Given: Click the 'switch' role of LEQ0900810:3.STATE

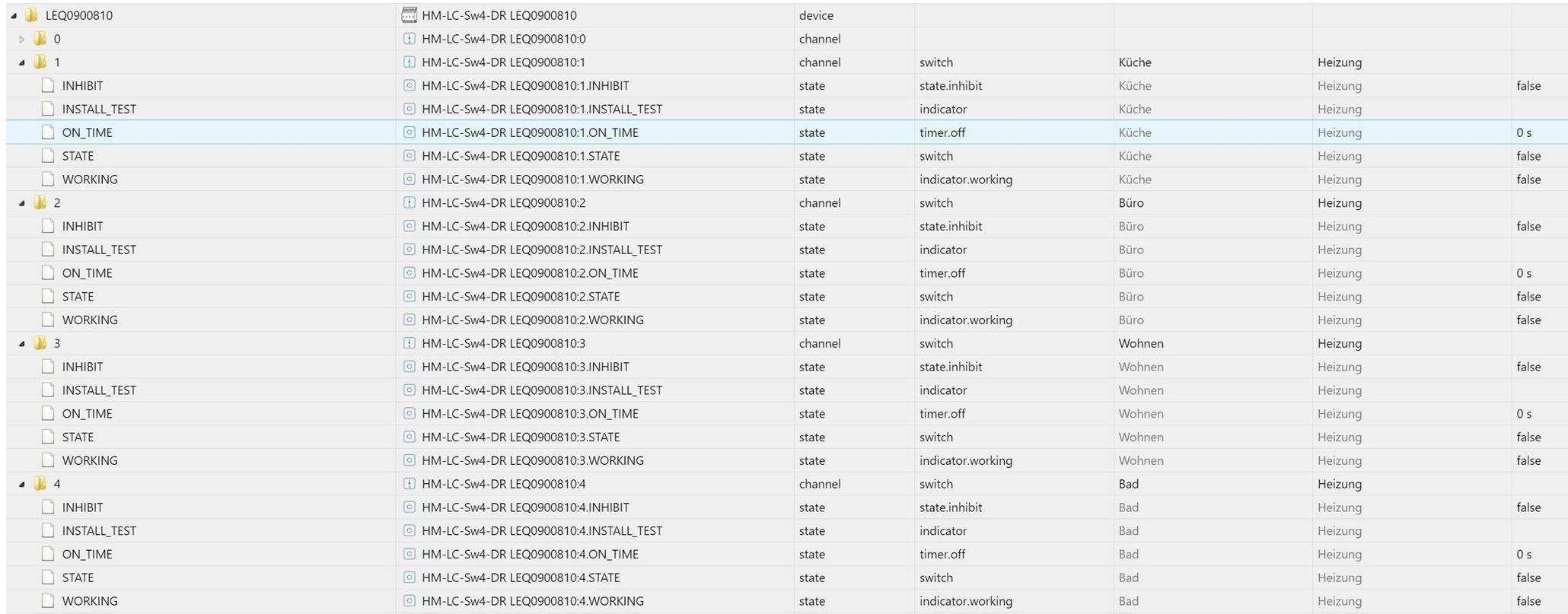Looking at the screenshot, I should [x=936, y=437].
